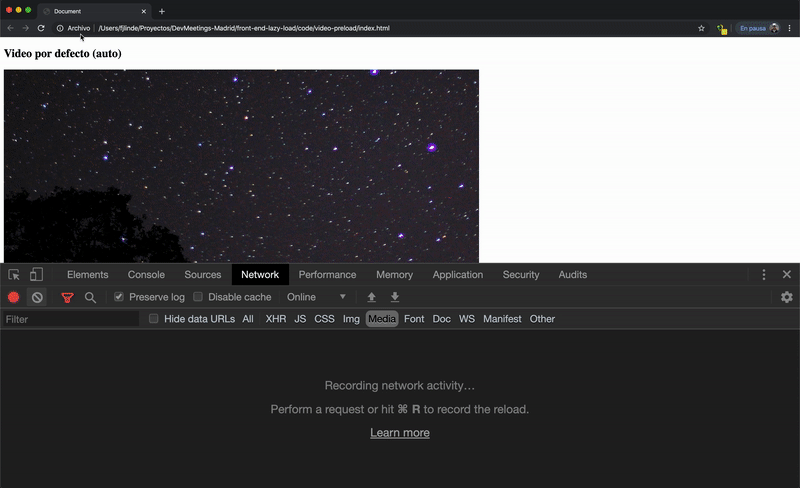Close the DevTools panel
This screenshot has width=800, height=488.
[787, 275]
